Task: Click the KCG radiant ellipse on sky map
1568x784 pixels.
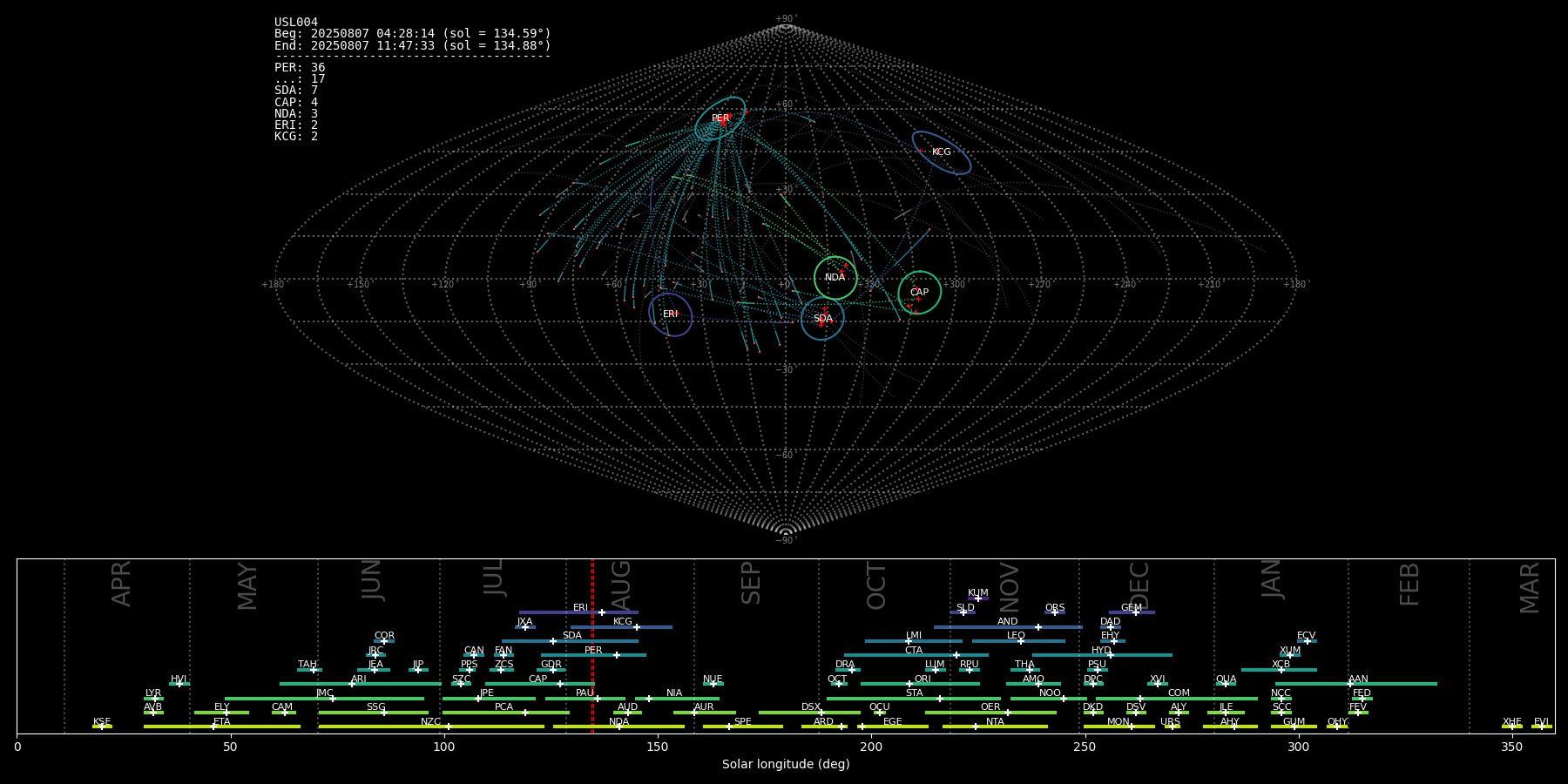Action: click(942, 152)
